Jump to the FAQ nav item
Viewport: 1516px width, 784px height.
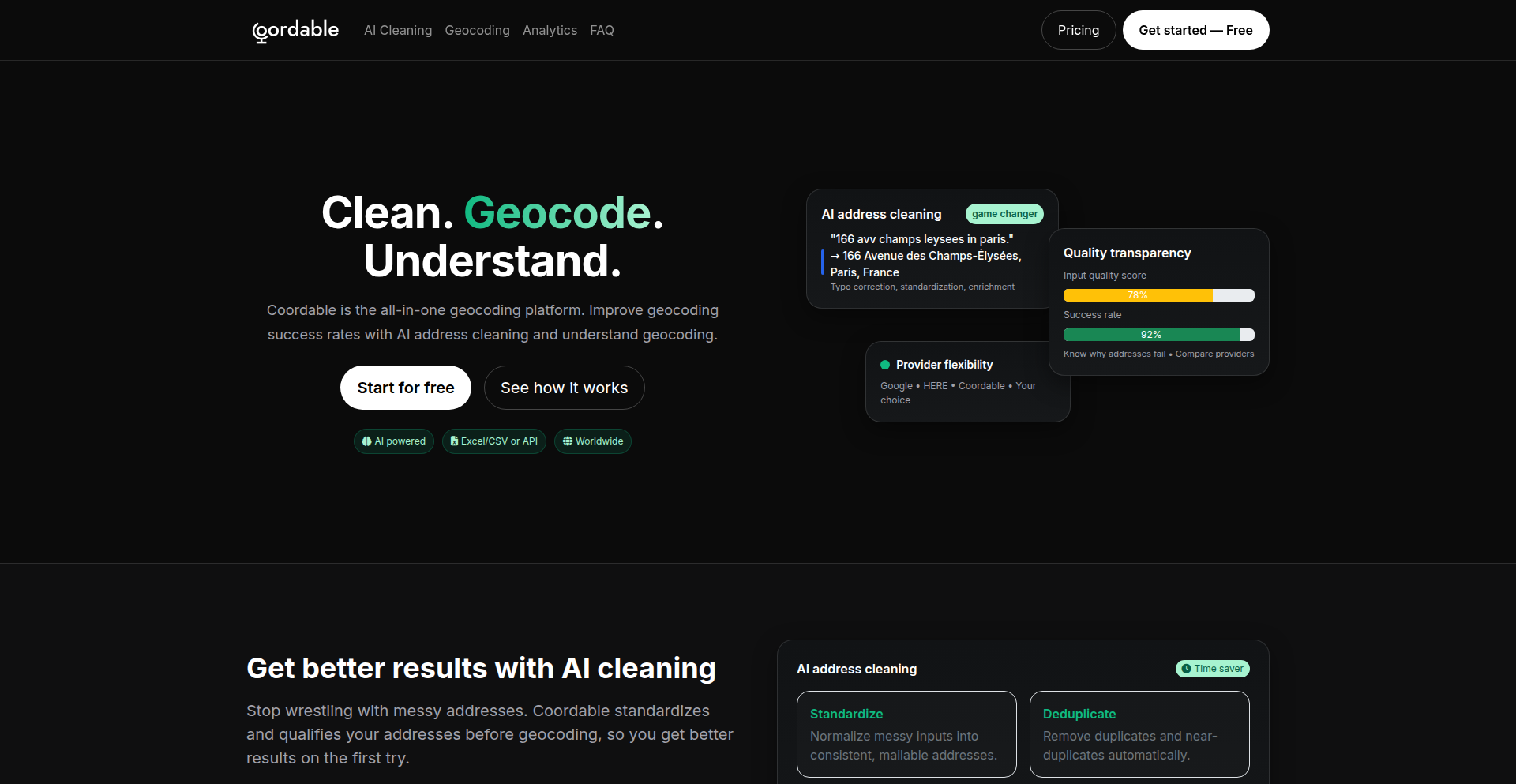(x=602, y=30)
